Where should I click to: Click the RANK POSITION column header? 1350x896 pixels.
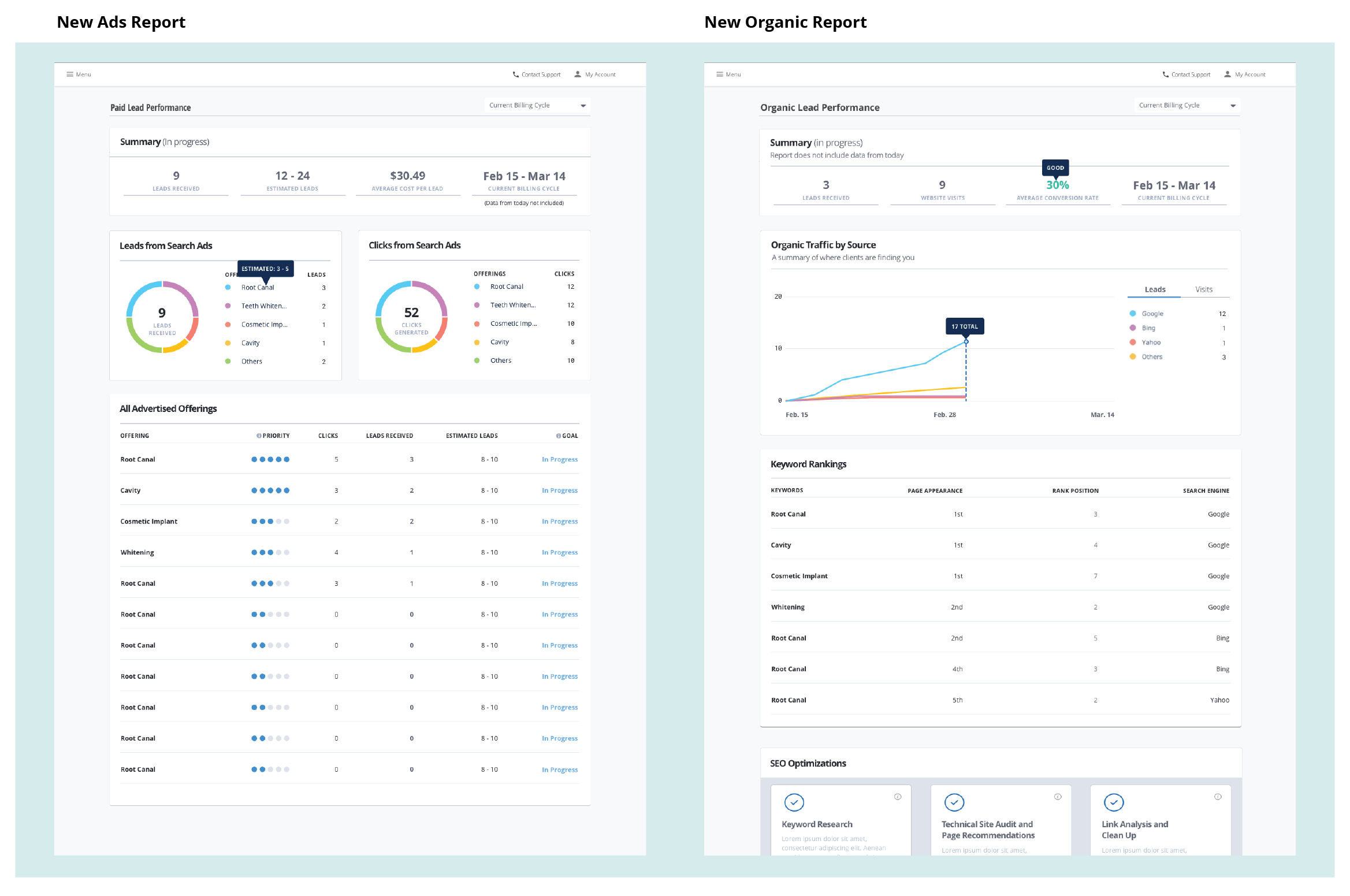(1075, 491)
